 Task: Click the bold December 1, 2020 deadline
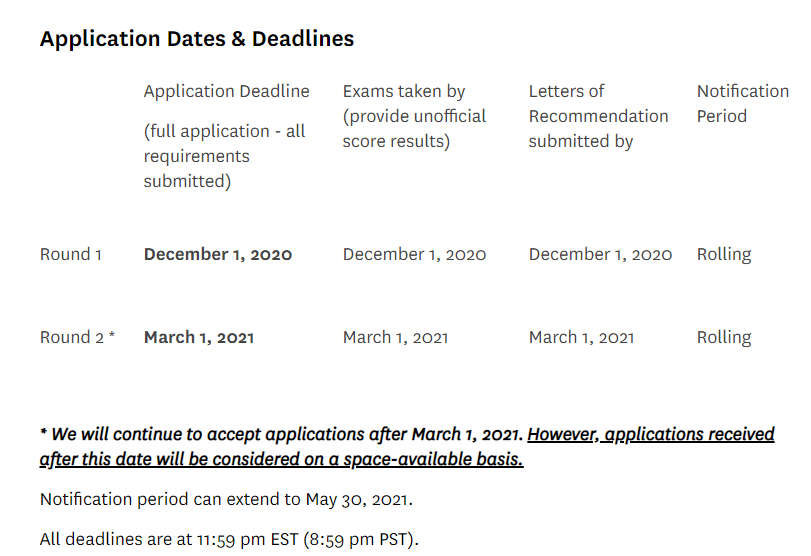[x=218, y=254]
